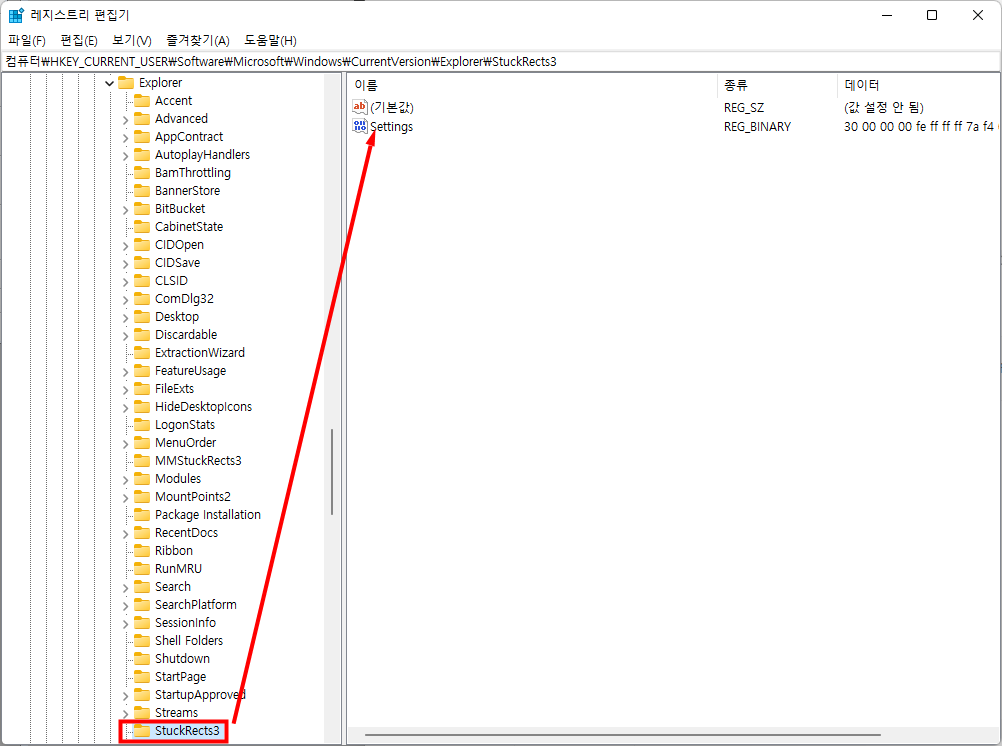1002x746 pixels.
Task: Open the 파일(F) menu
Action: [x=27, y=40]
